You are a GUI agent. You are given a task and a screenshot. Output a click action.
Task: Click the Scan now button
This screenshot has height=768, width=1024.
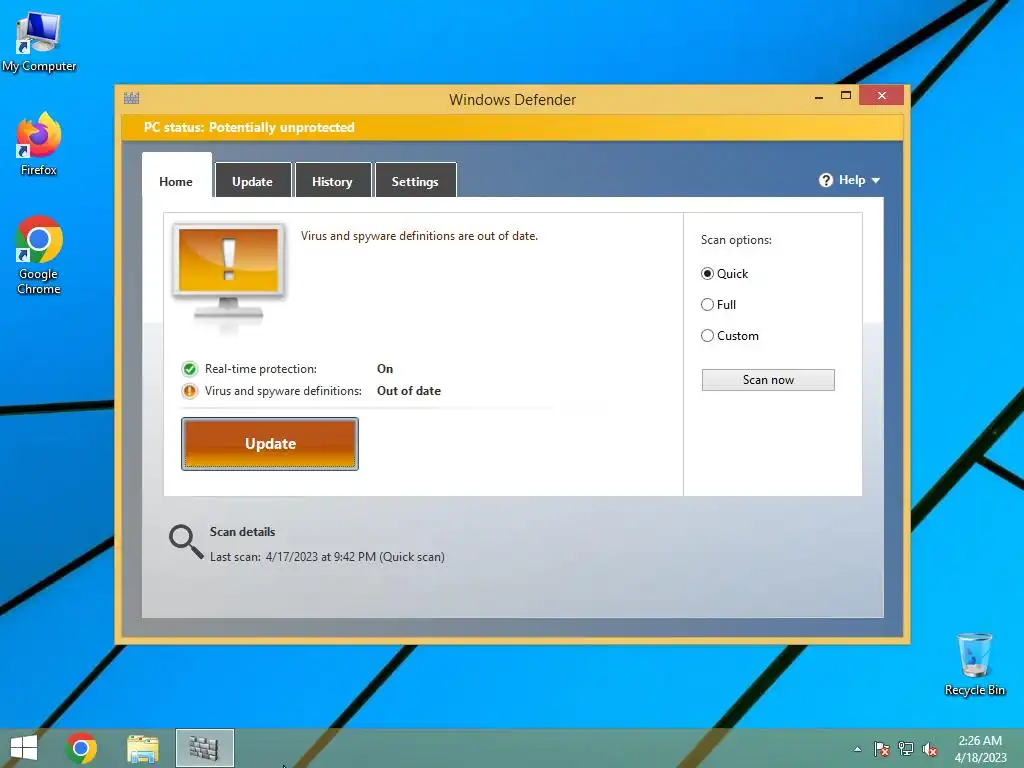768,380
